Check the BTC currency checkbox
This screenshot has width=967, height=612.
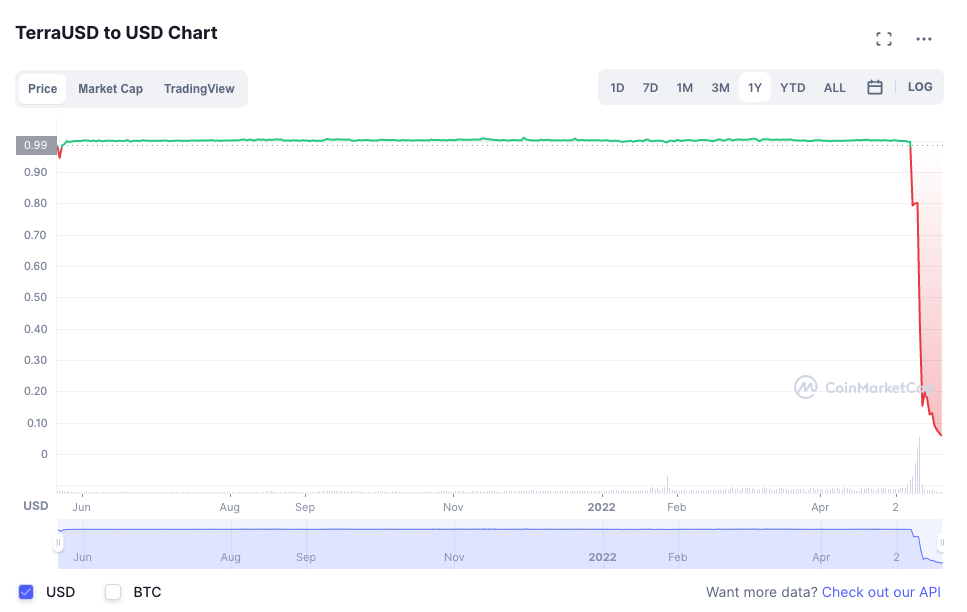tap(113, 592)
